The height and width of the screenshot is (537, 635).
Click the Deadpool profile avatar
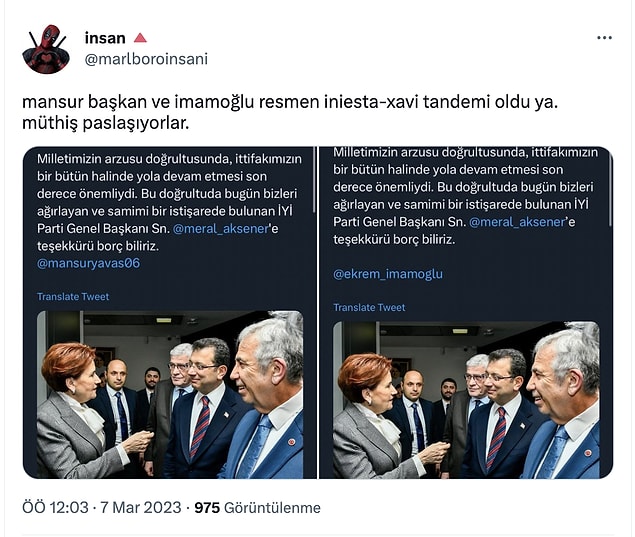(x=46, y=49)
